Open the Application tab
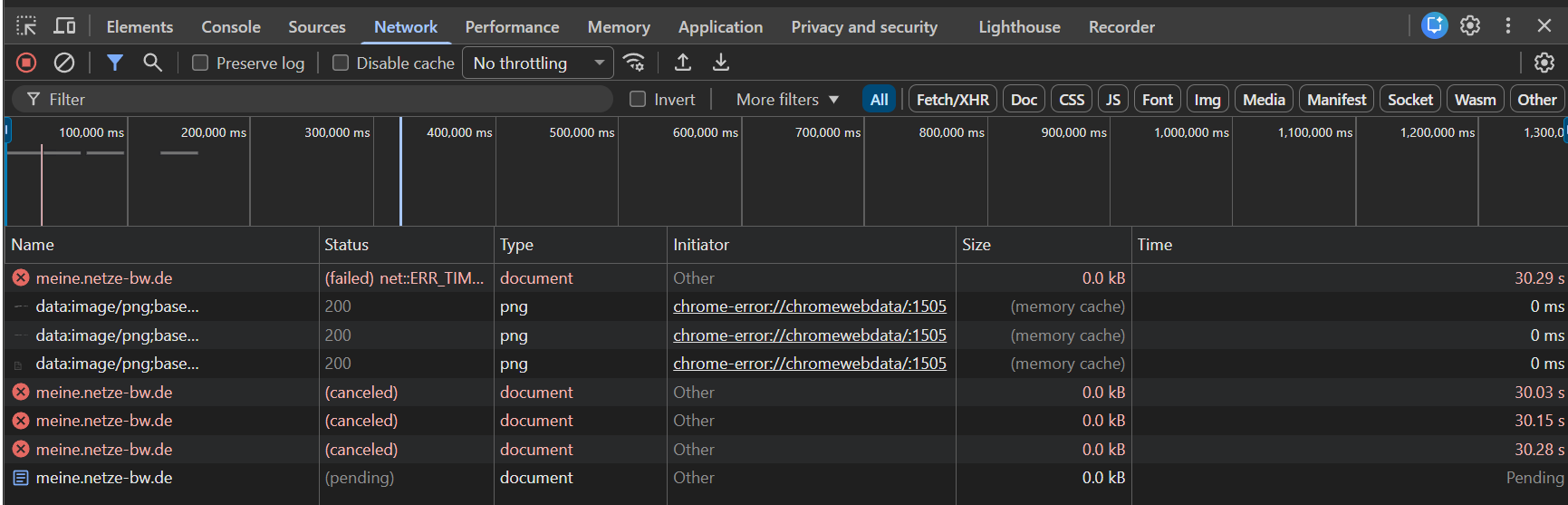 pos(720,26)
